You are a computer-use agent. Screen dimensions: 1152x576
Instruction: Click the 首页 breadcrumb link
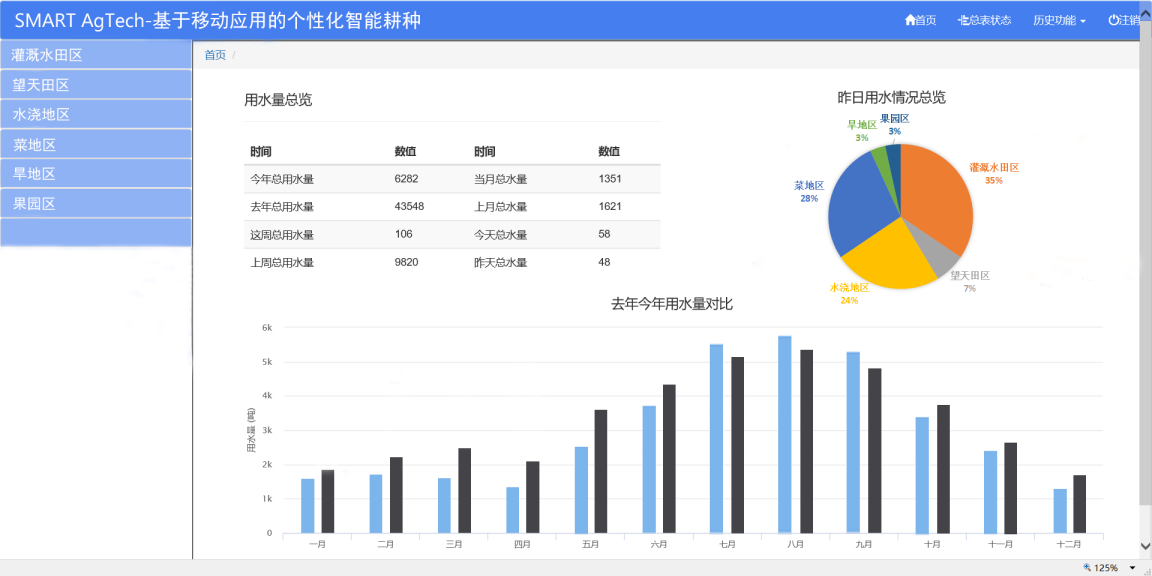215,55
